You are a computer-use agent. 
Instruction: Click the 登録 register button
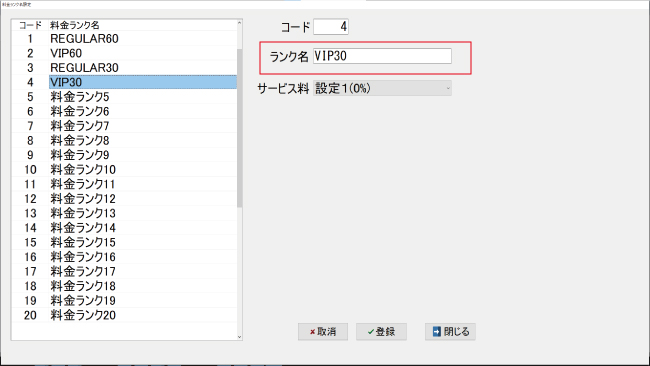pyautogui.click(x=381, y=332)
